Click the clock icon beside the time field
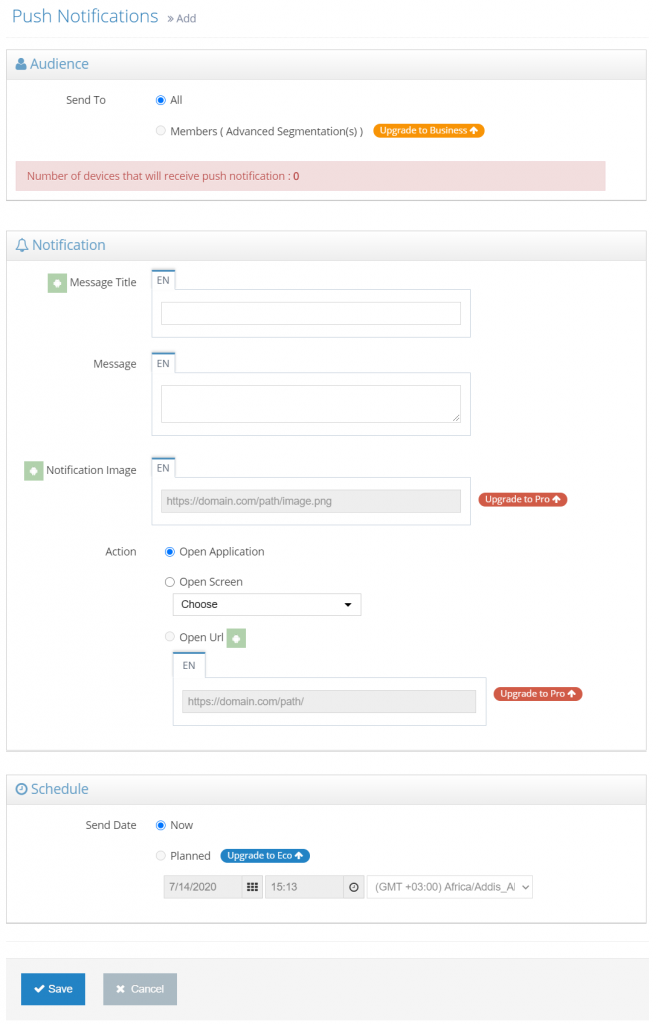 (352, 886)
